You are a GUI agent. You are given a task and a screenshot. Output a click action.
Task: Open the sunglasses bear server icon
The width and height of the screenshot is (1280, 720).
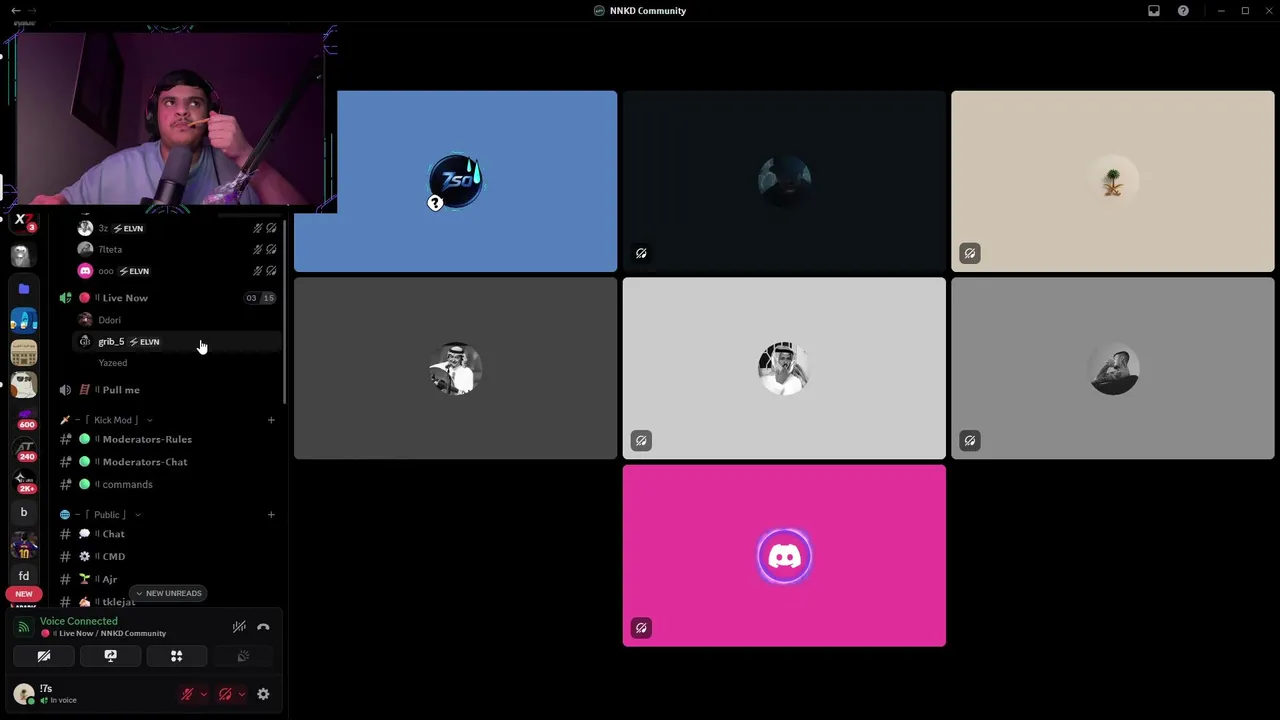pyautogui.click(x=24, y=384)
